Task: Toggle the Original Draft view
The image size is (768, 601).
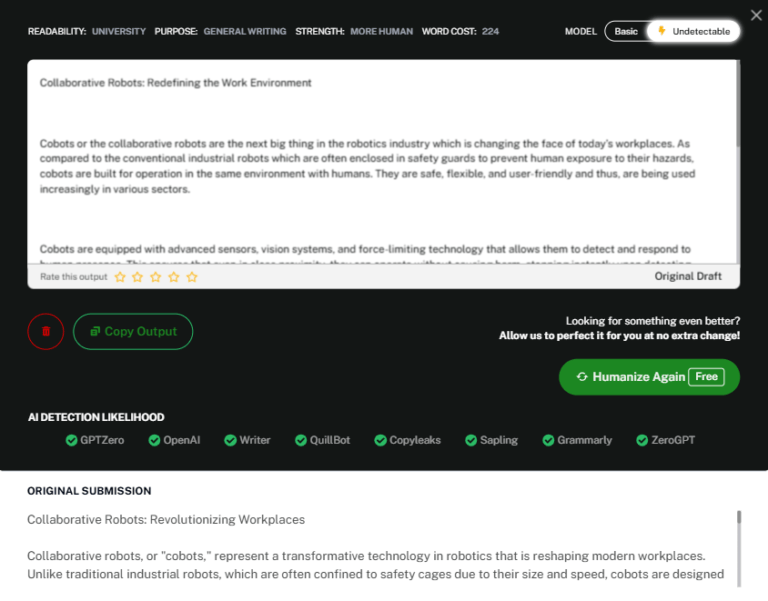Action: tap(688, 276)
